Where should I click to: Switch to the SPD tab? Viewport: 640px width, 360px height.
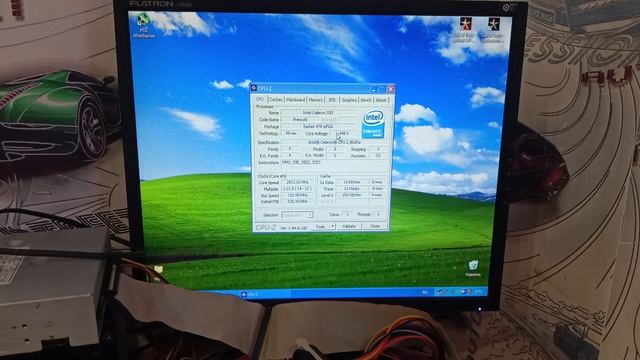point(332,100)
